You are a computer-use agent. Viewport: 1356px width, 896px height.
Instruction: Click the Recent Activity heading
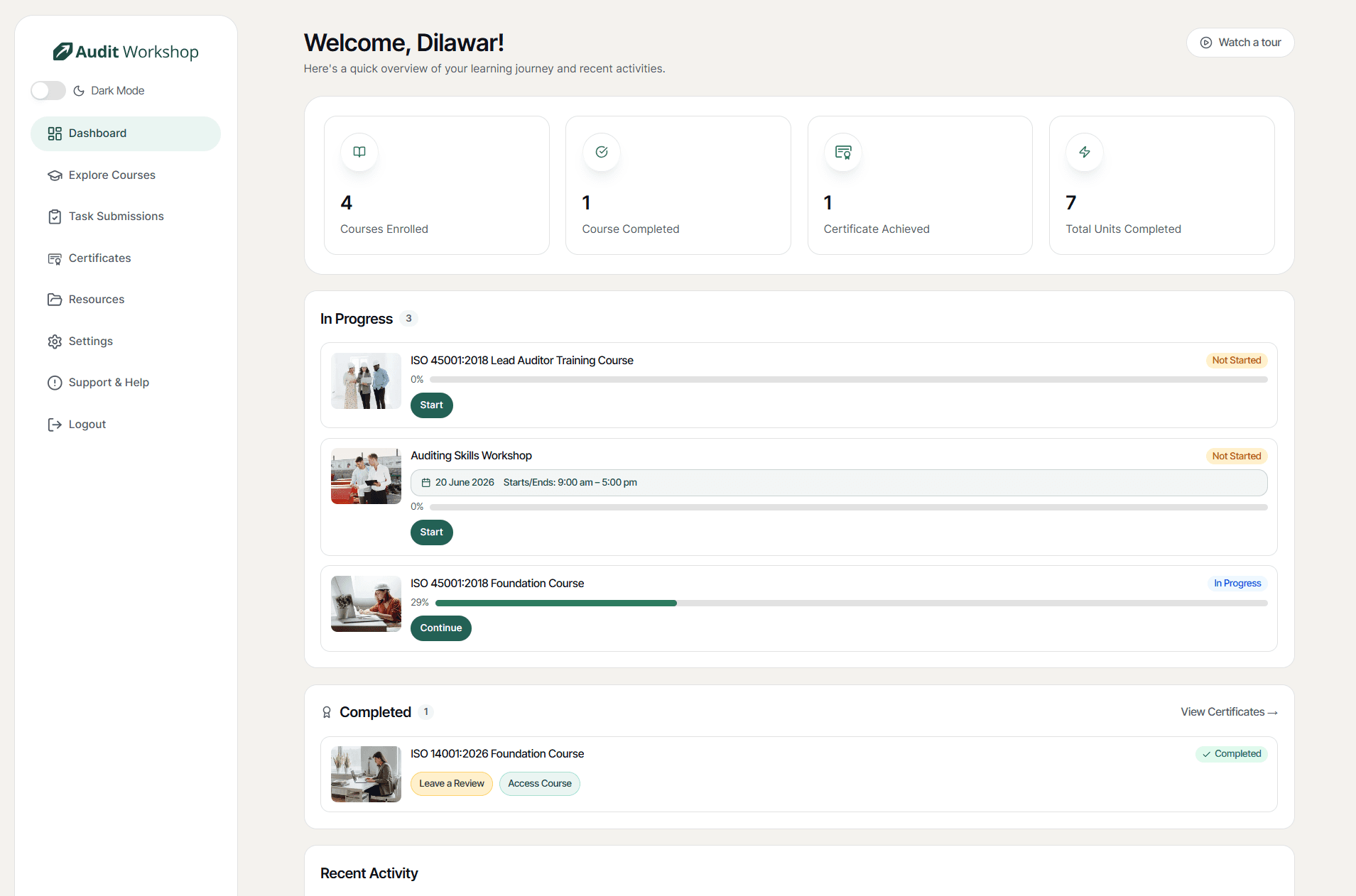pyautogui.click(x=369, y=873)
